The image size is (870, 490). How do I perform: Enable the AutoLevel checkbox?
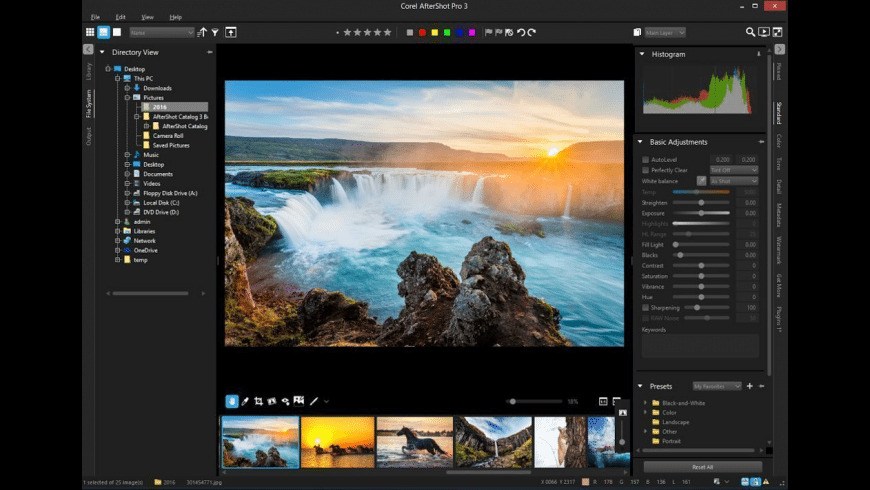tap(645, 159)
